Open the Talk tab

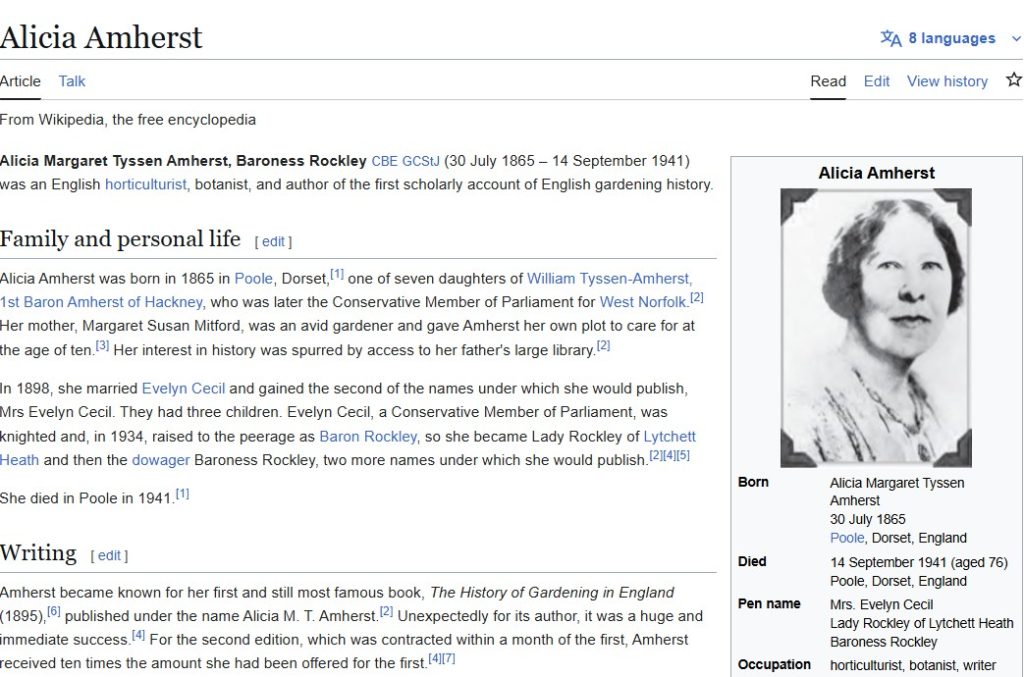(71, 81)
